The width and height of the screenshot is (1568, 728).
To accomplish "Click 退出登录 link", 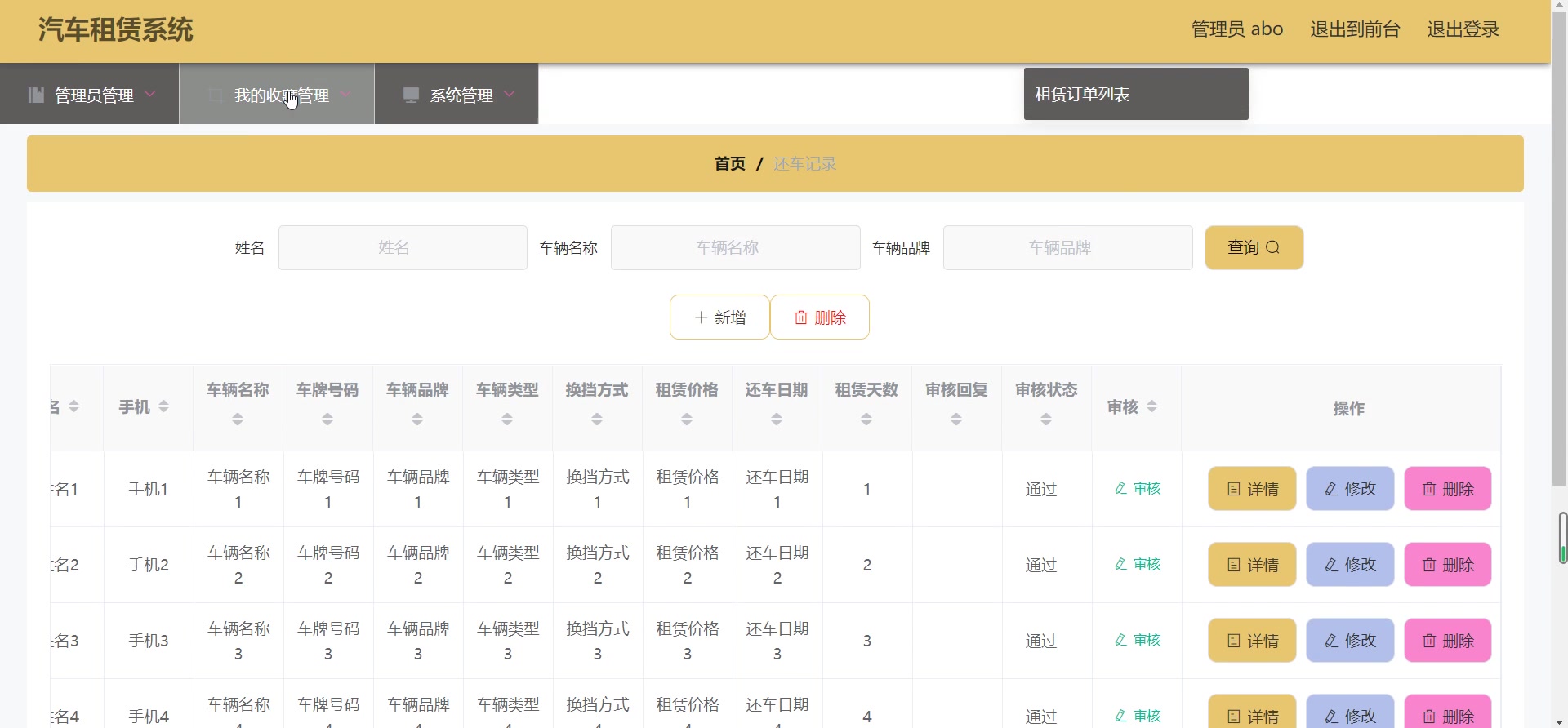I will pyautogui.click(x=1463, y=29).
